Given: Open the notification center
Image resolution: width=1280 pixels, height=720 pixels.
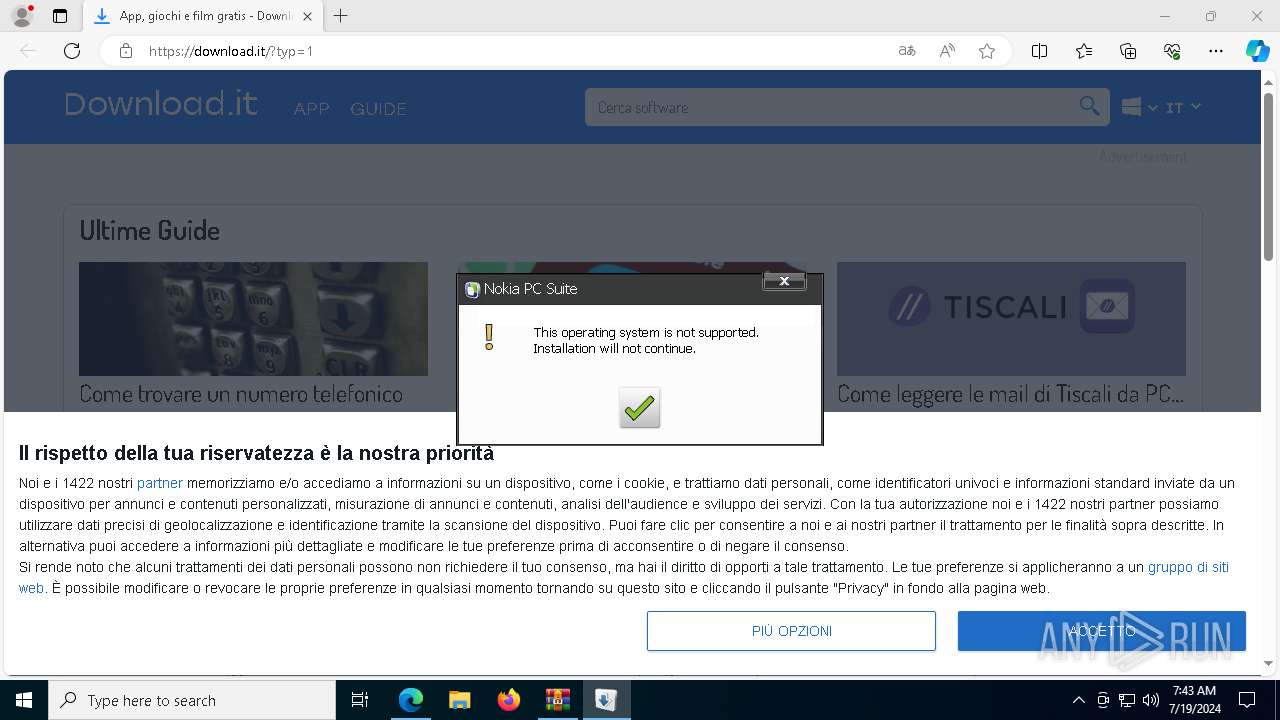Looking at the screenshot, I should click(x=1247, y=700).
